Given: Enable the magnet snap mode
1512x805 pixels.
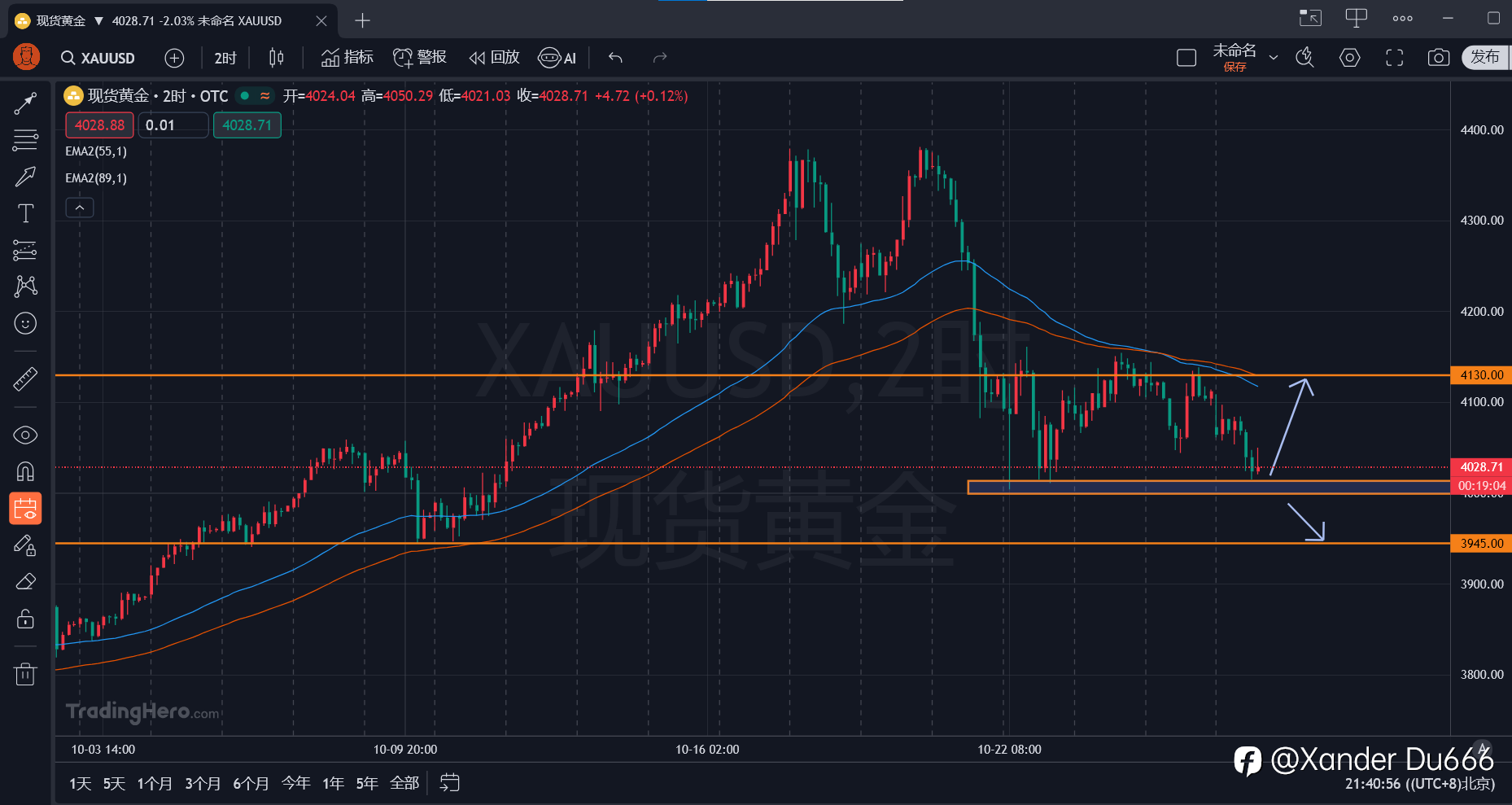Looking at the screenshot, I should tap(25, 471).
